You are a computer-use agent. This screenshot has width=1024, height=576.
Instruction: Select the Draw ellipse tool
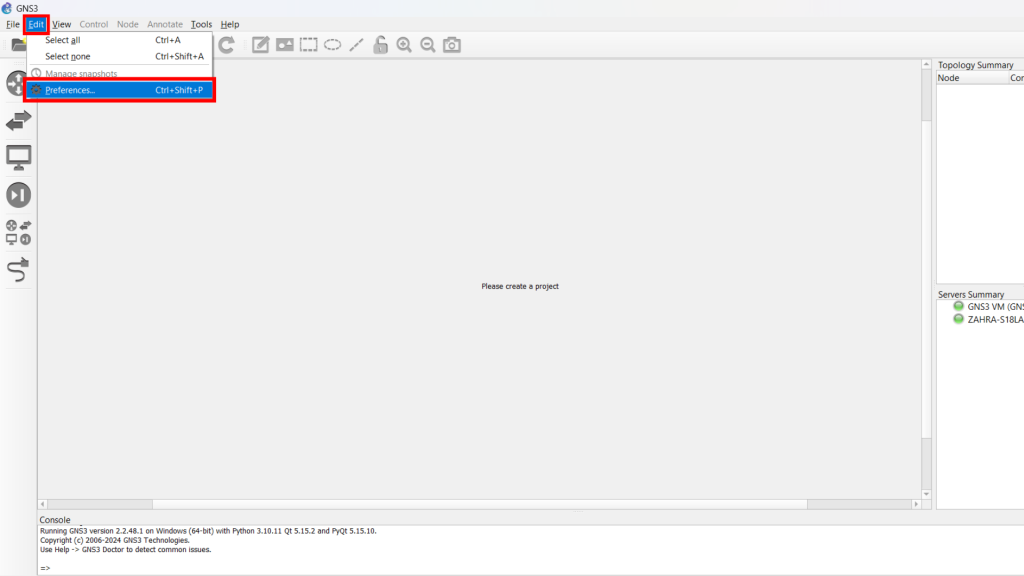click(333, 45)
